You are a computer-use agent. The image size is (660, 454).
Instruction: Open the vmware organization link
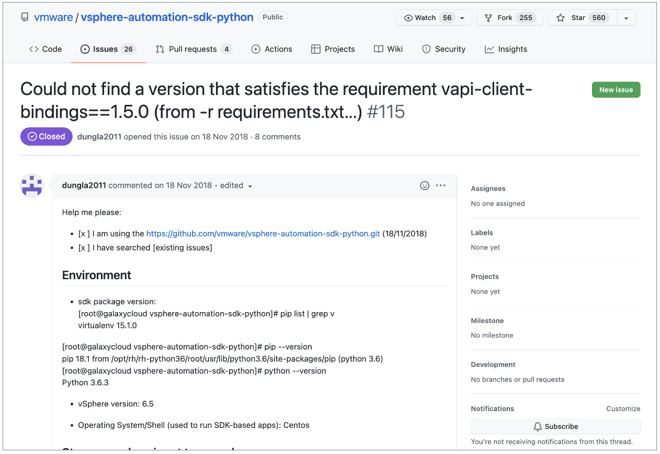[53, 17]
